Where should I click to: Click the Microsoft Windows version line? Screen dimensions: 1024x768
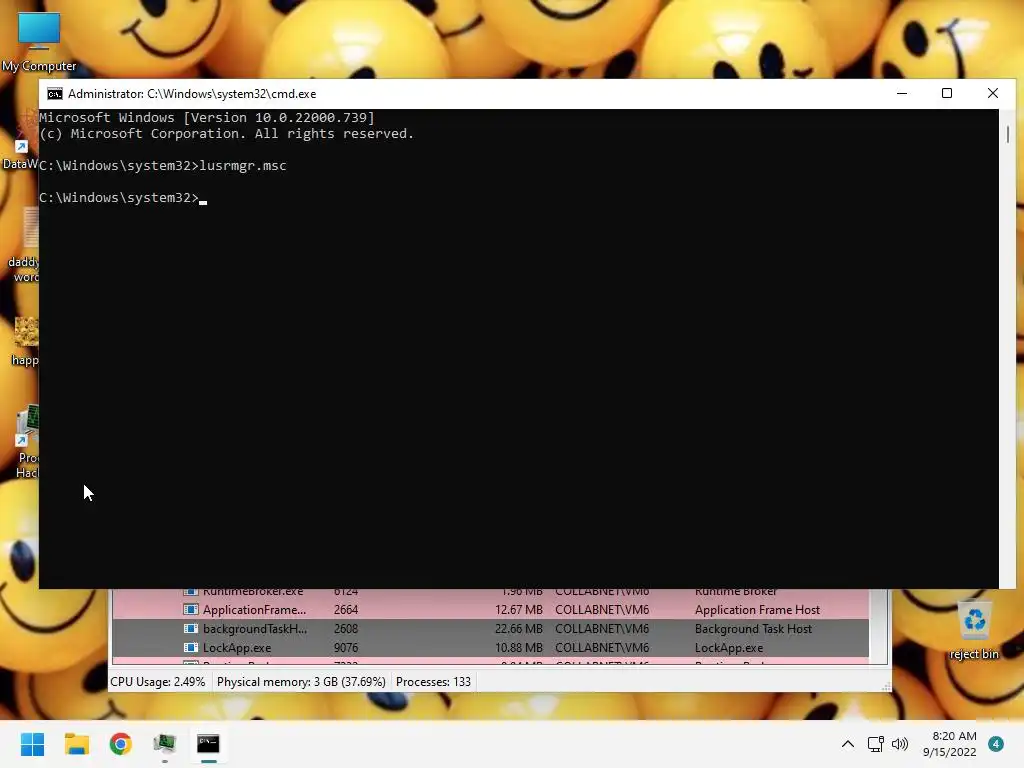[x=207, y=118]
